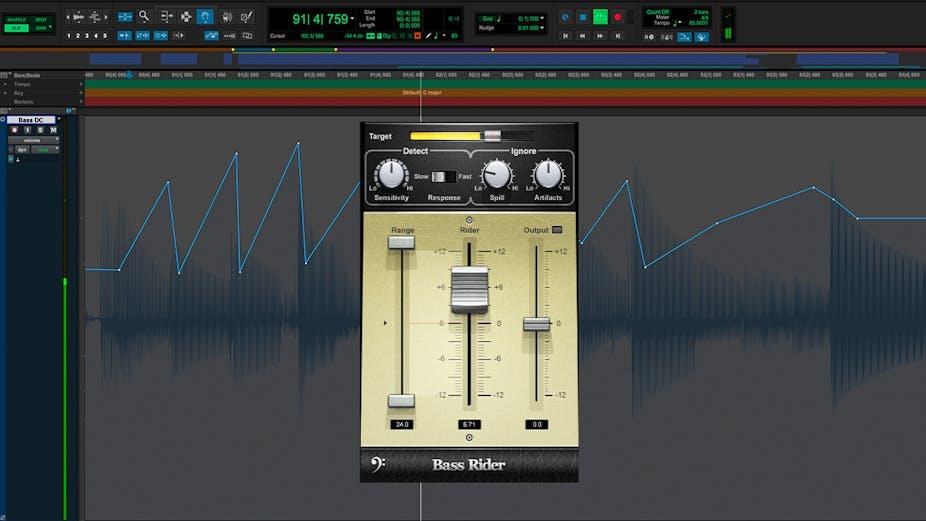Click the Rider fader handle
926x521 pixels.
pos(469,290)
